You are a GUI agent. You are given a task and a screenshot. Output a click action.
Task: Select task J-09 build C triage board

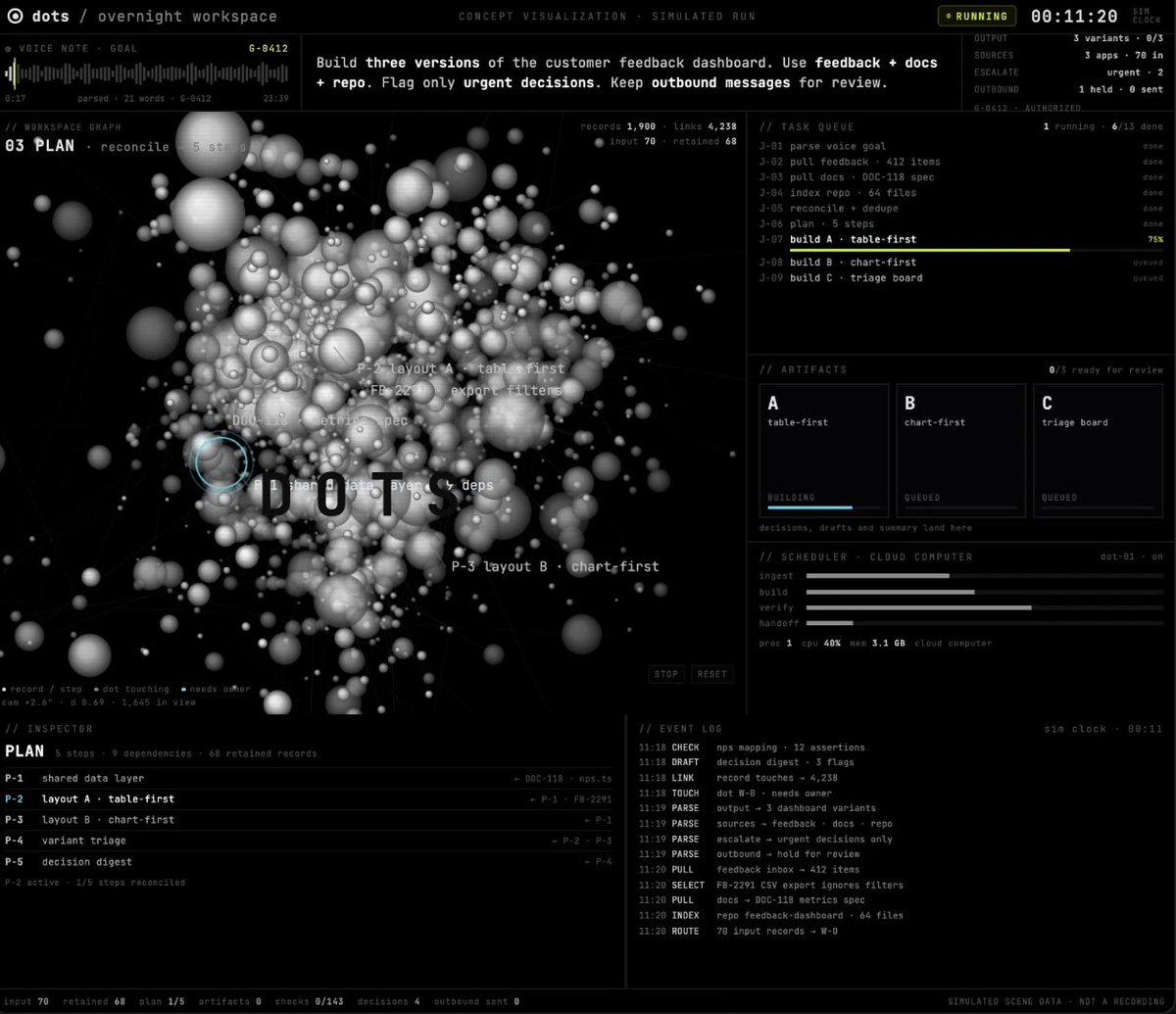(961, 278)
